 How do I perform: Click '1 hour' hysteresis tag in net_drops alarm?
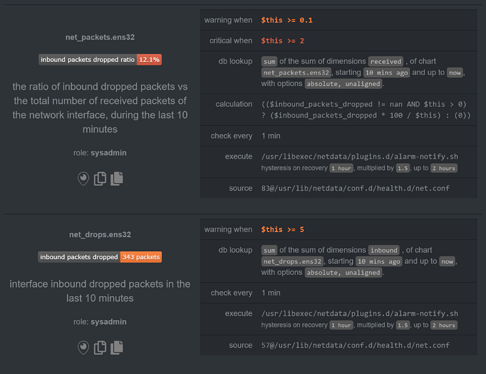(x=341, y=325)
